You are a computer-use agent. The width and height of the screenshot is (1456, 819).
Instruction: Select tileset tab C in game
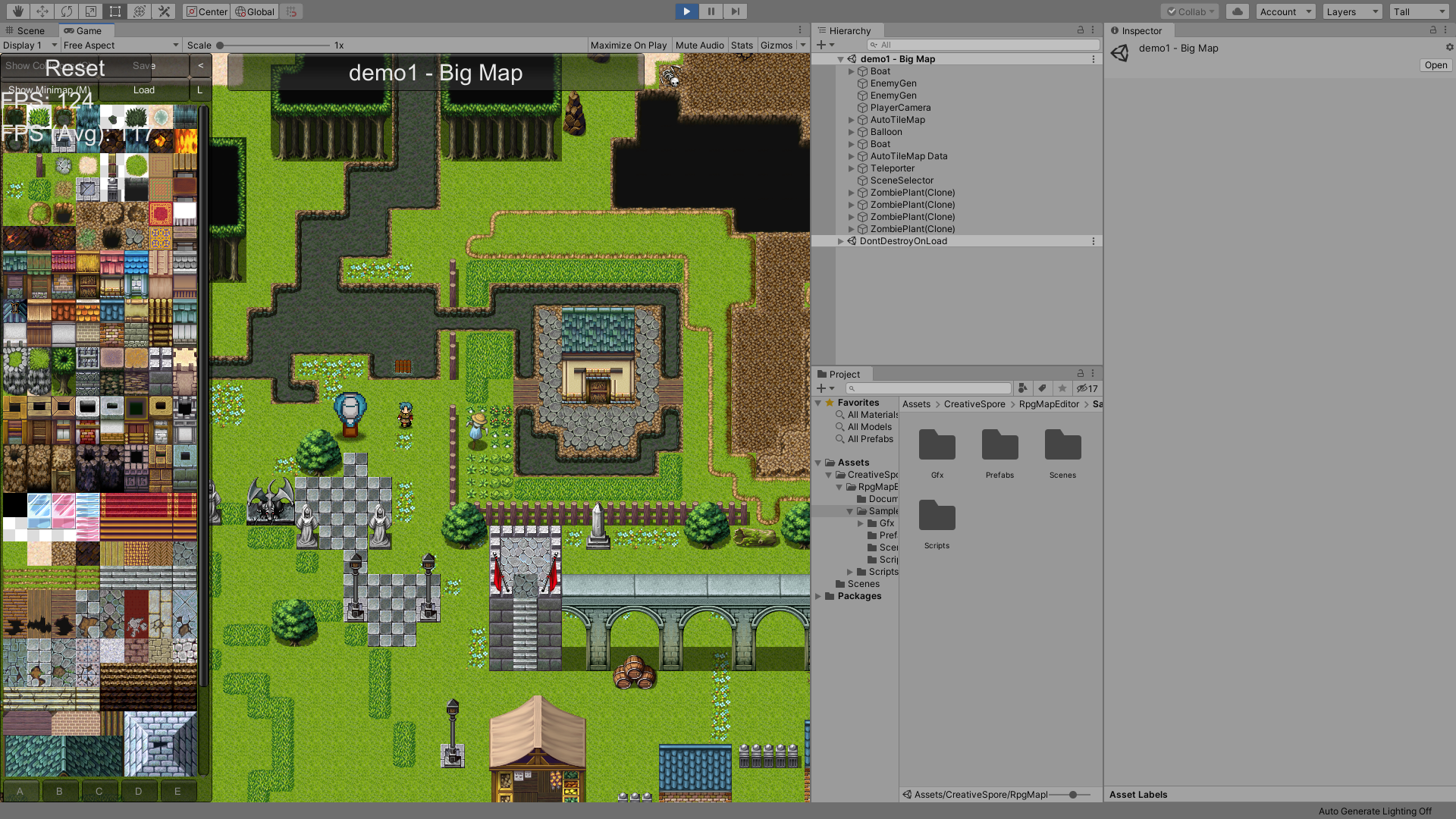coord(99,791)
